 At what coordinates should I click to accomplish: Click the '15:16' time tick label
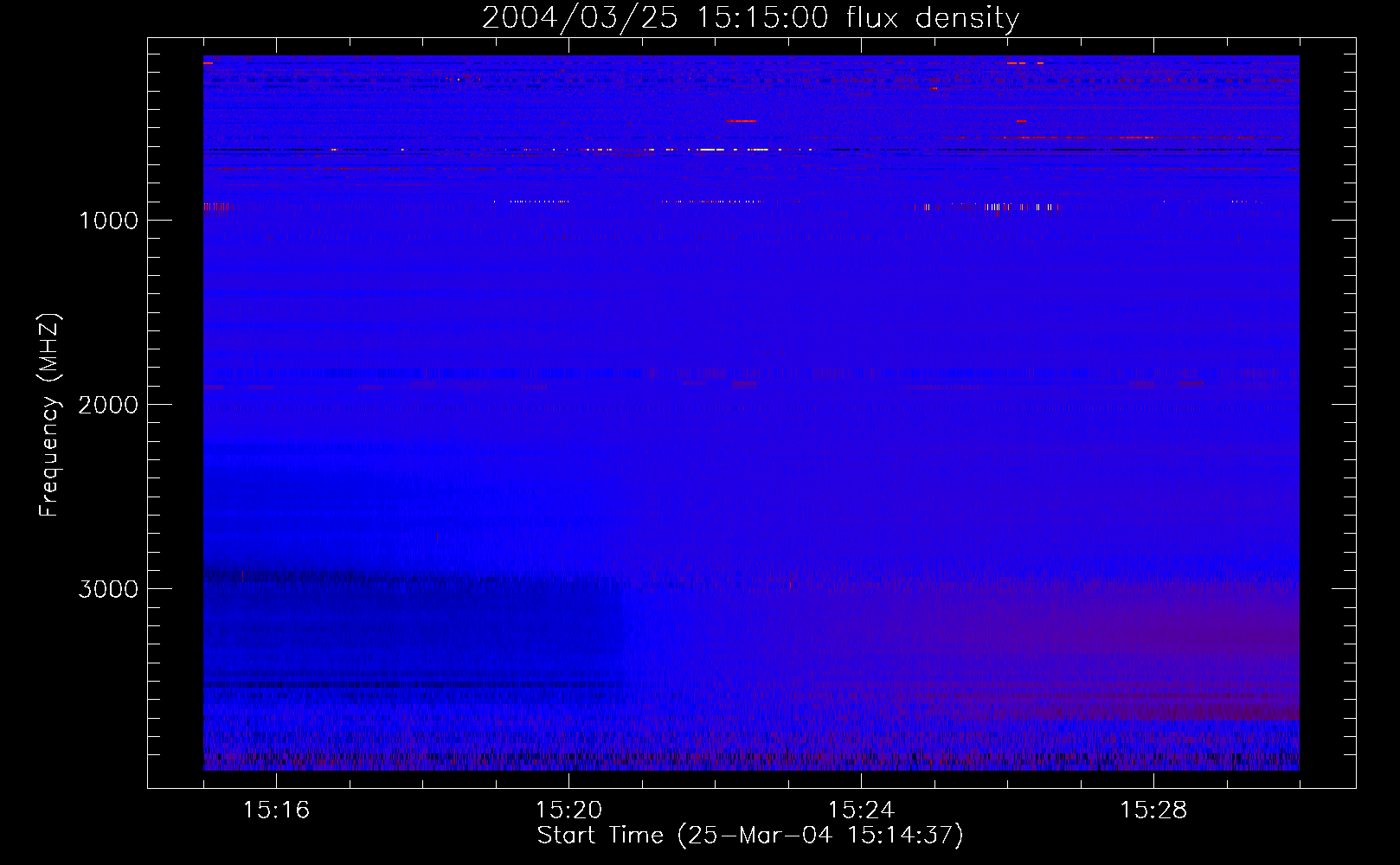pyautogui.click(x=276, y=811)
